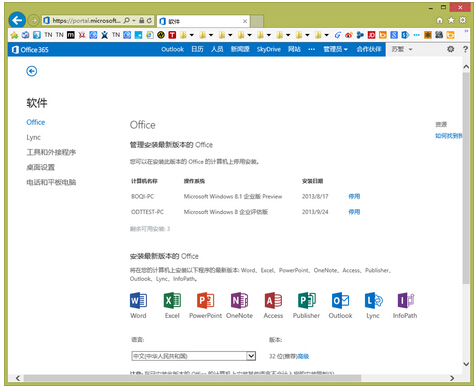Screen dimensions: 476x388
Task: Open the Weibo bookmark in favorites bar
Action: (349, 35)
